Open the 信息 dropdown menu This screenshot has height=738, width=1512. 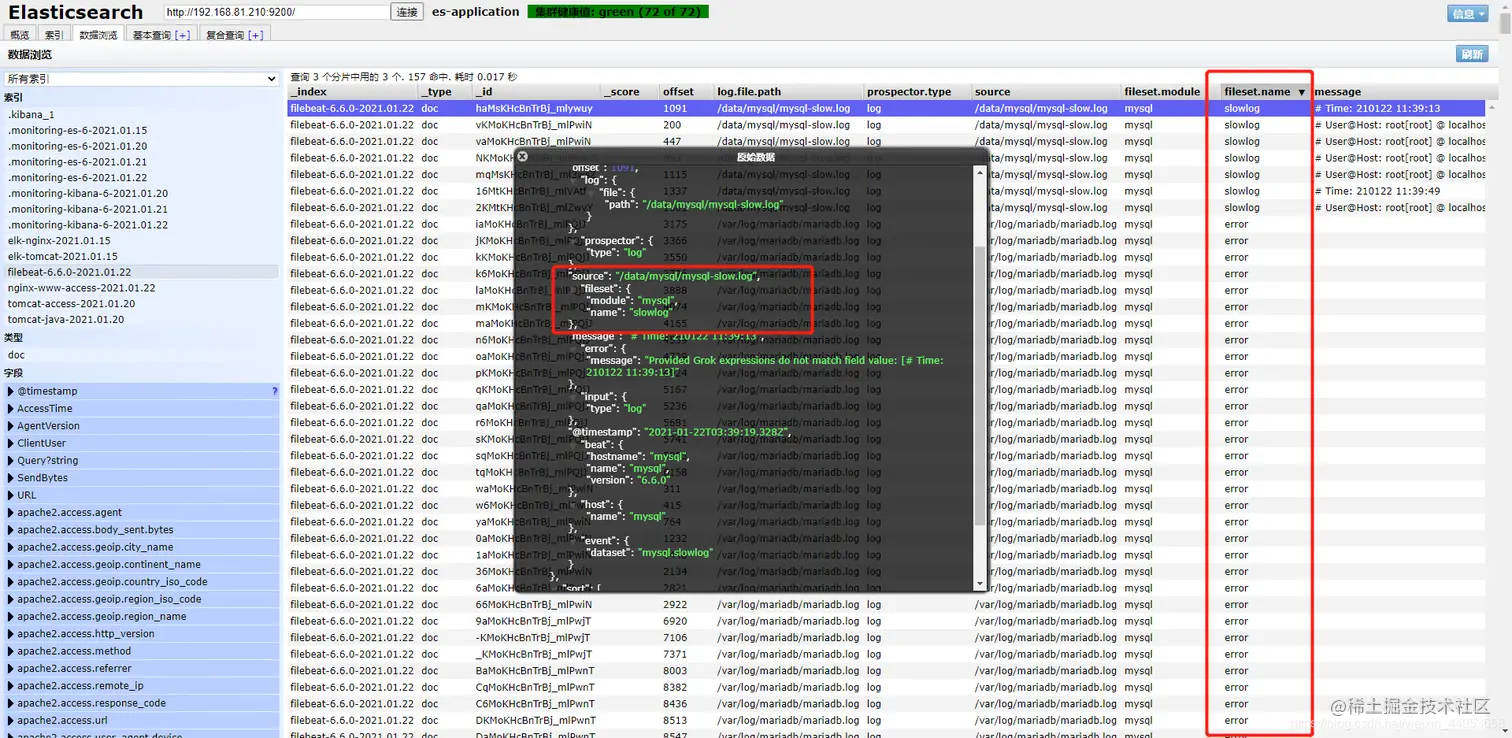1468,13
